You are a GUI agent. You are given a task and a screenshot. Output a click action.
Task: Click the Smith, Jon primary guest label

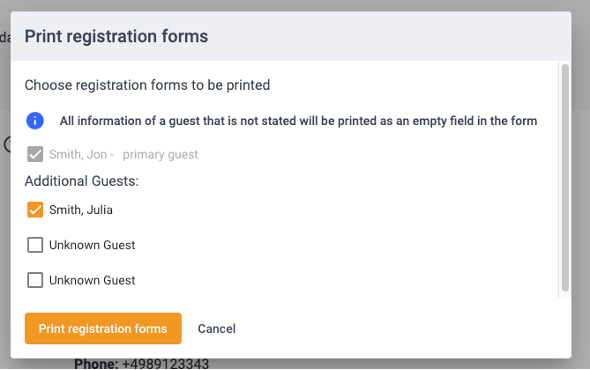(123, 154)
